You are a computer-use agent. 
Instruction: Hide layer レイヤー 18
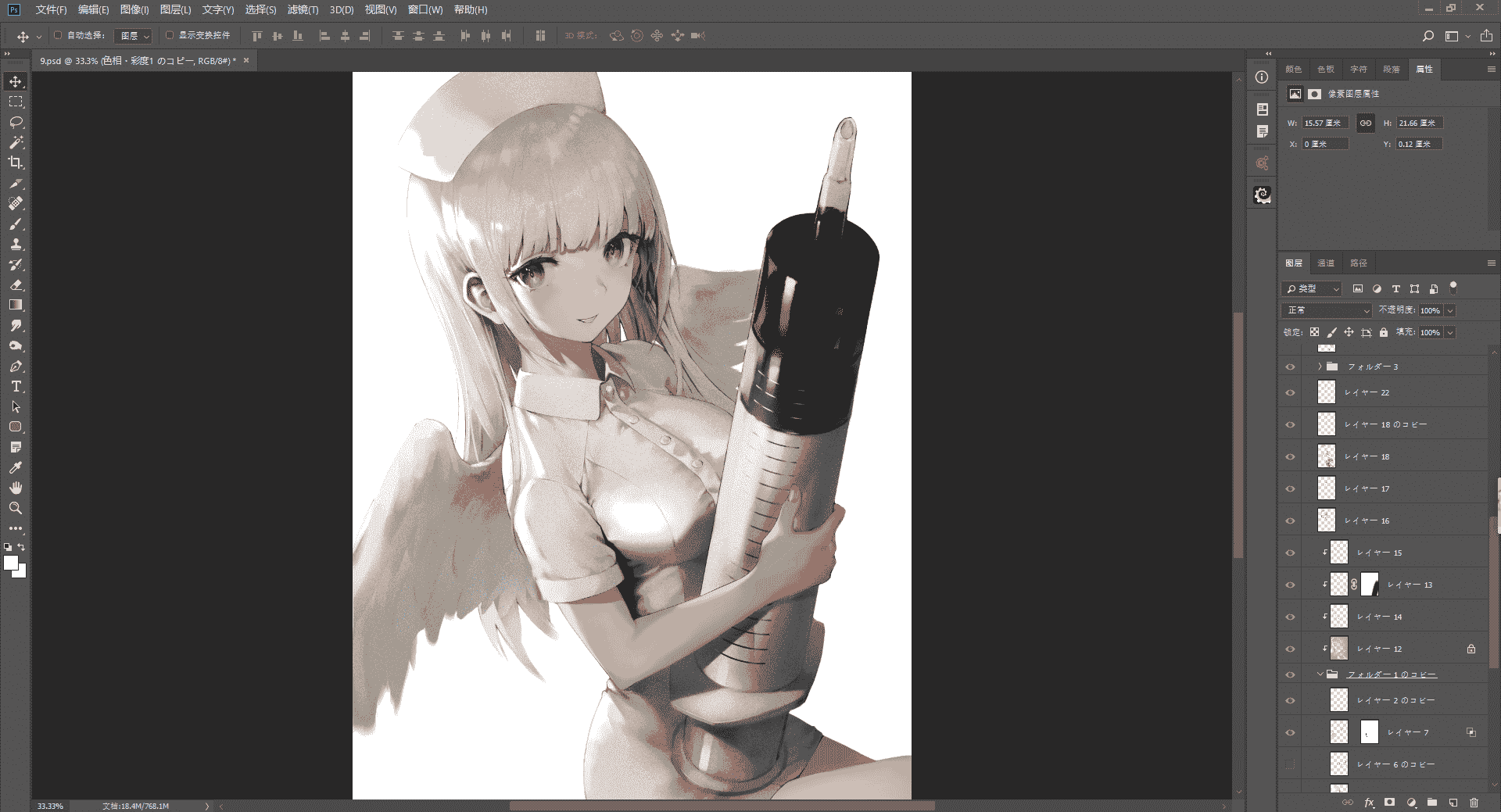tap(1290, 456)
